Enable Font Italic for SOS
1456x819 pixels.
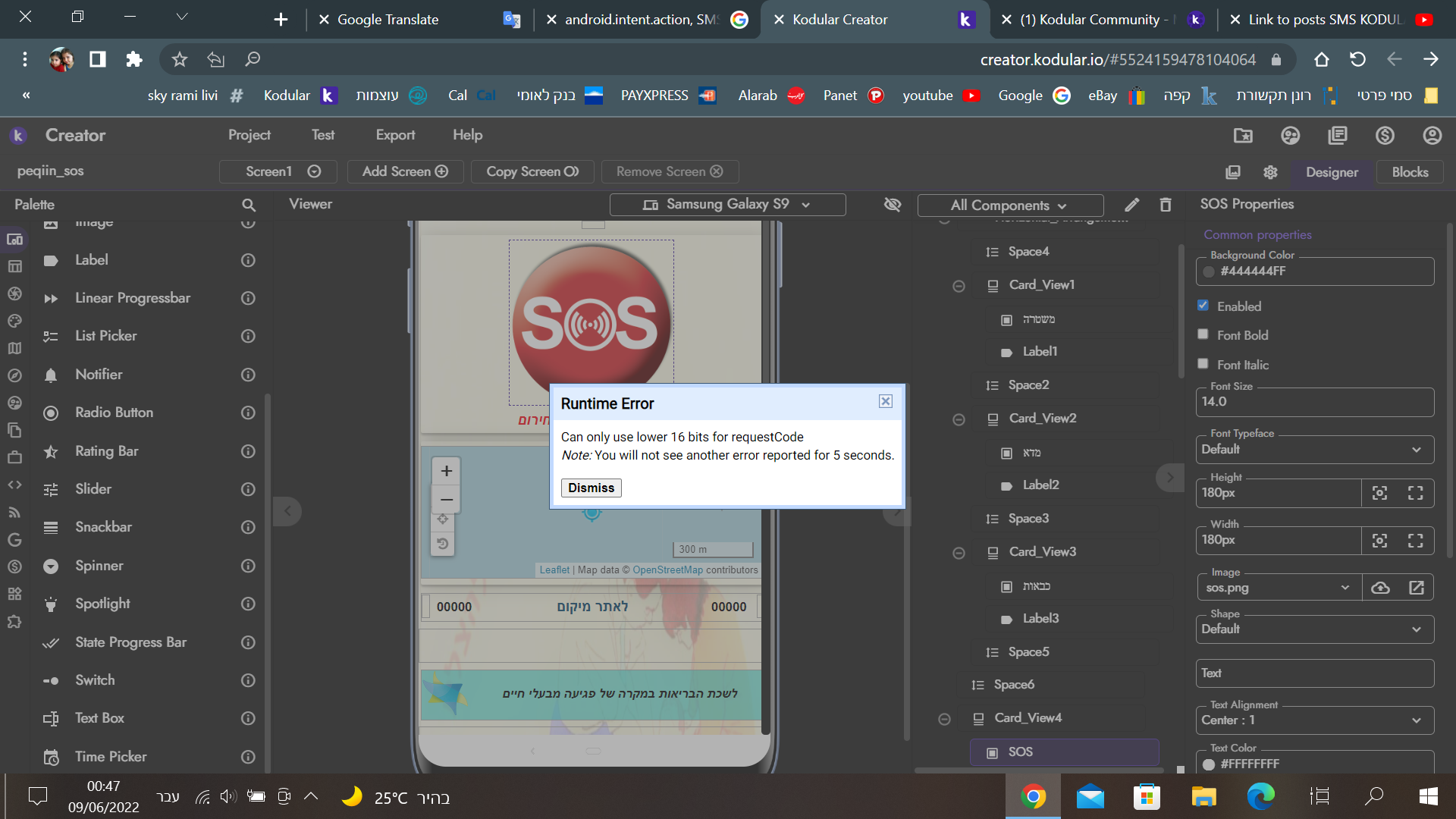1203,363
